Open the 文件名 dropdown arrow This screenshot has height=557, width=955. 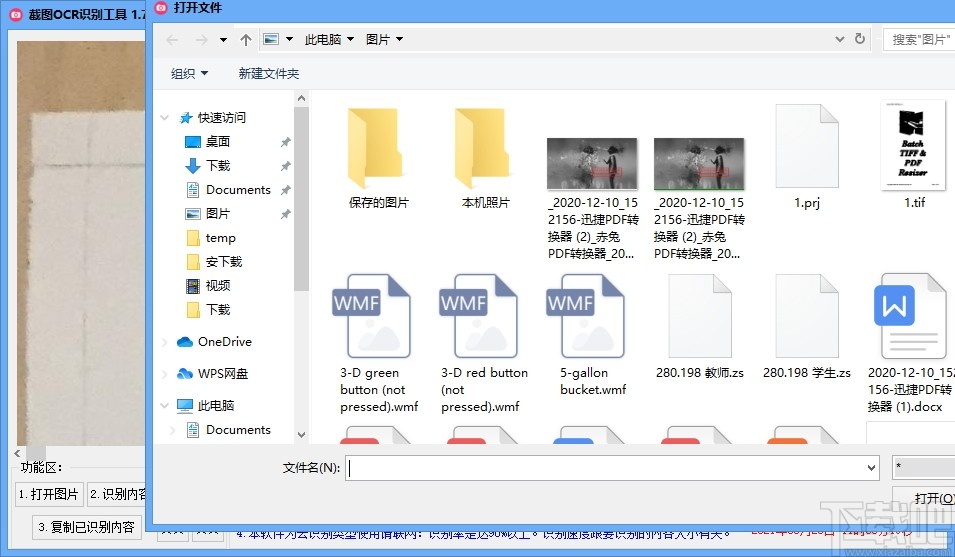(872, 468)
